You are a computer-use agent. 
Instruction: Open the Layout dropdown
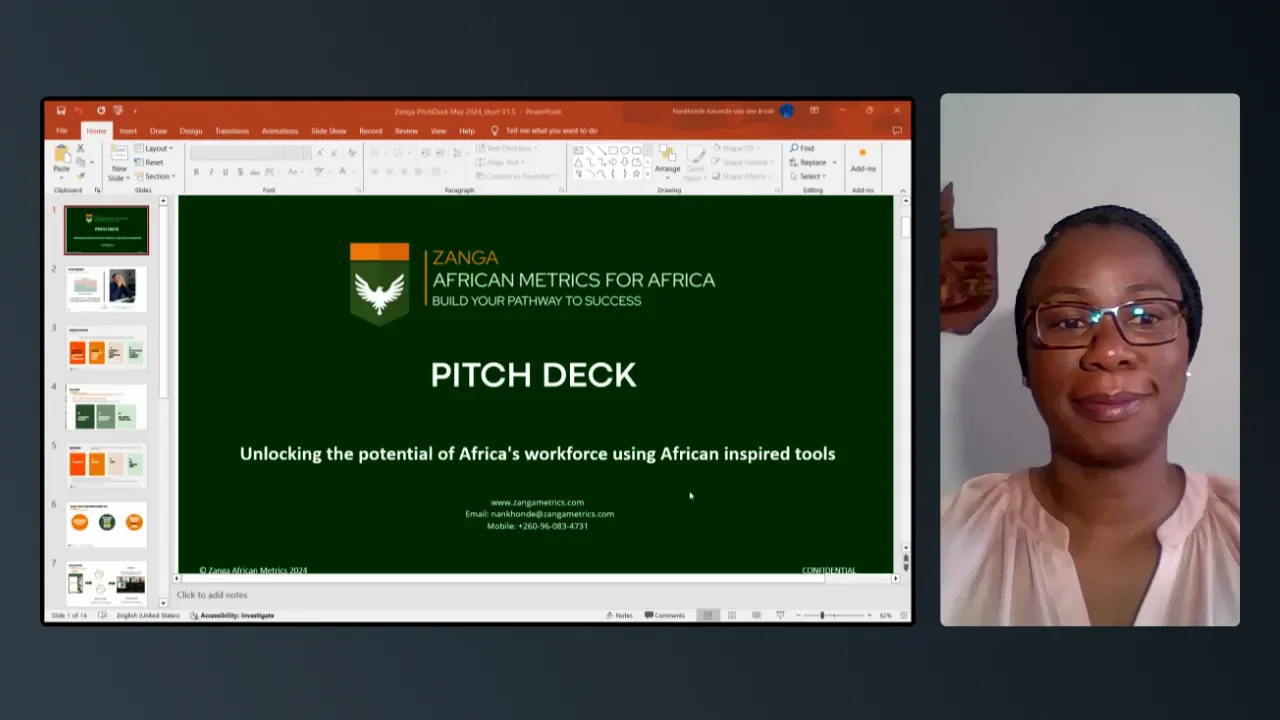[x=154, y=148]
